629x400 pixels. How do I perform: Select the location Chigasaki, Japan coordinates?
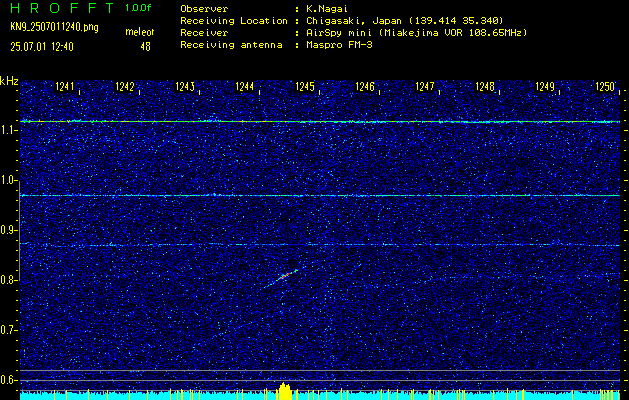tap(405, 20)
